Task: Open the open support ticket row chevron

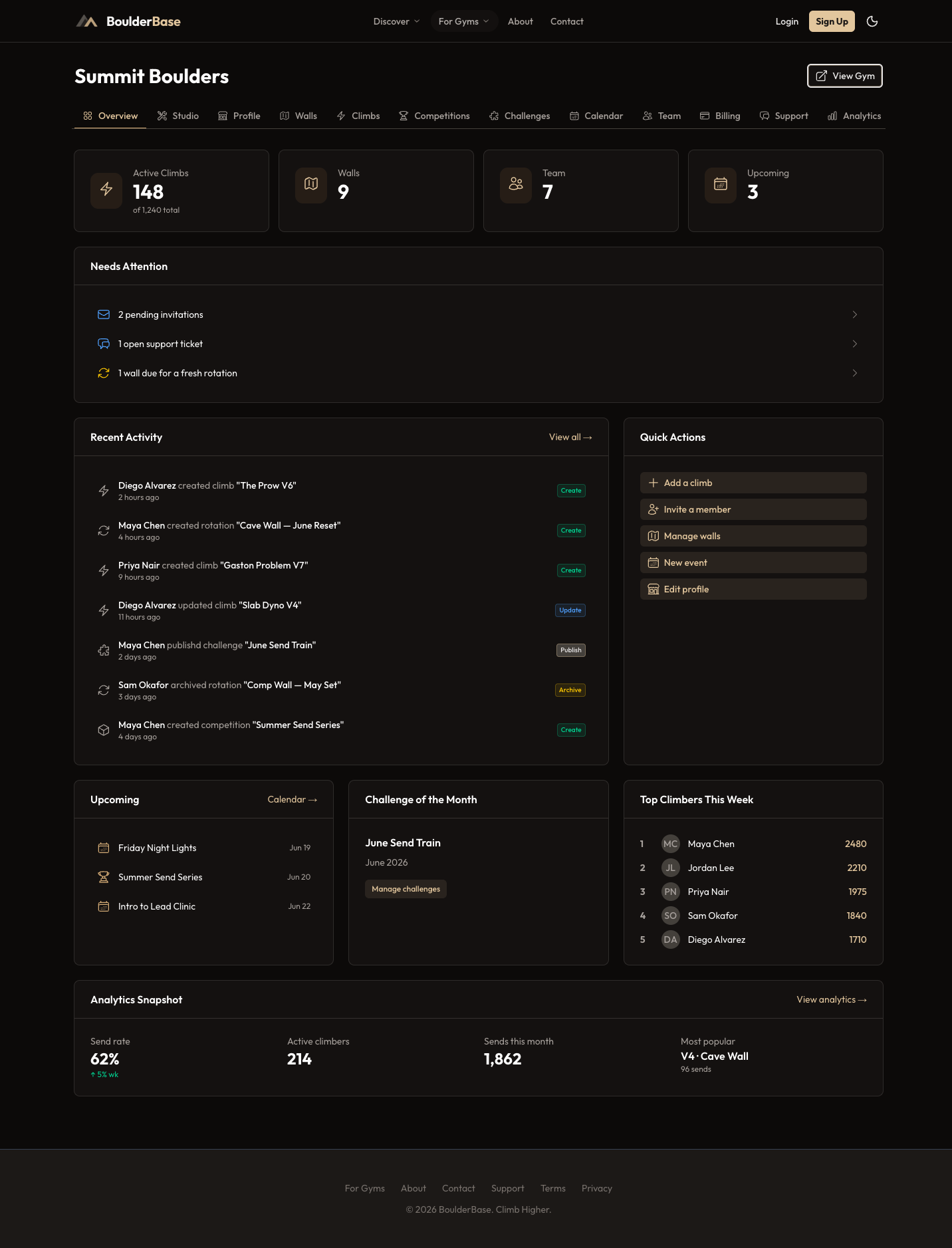Action: (854, 344)
